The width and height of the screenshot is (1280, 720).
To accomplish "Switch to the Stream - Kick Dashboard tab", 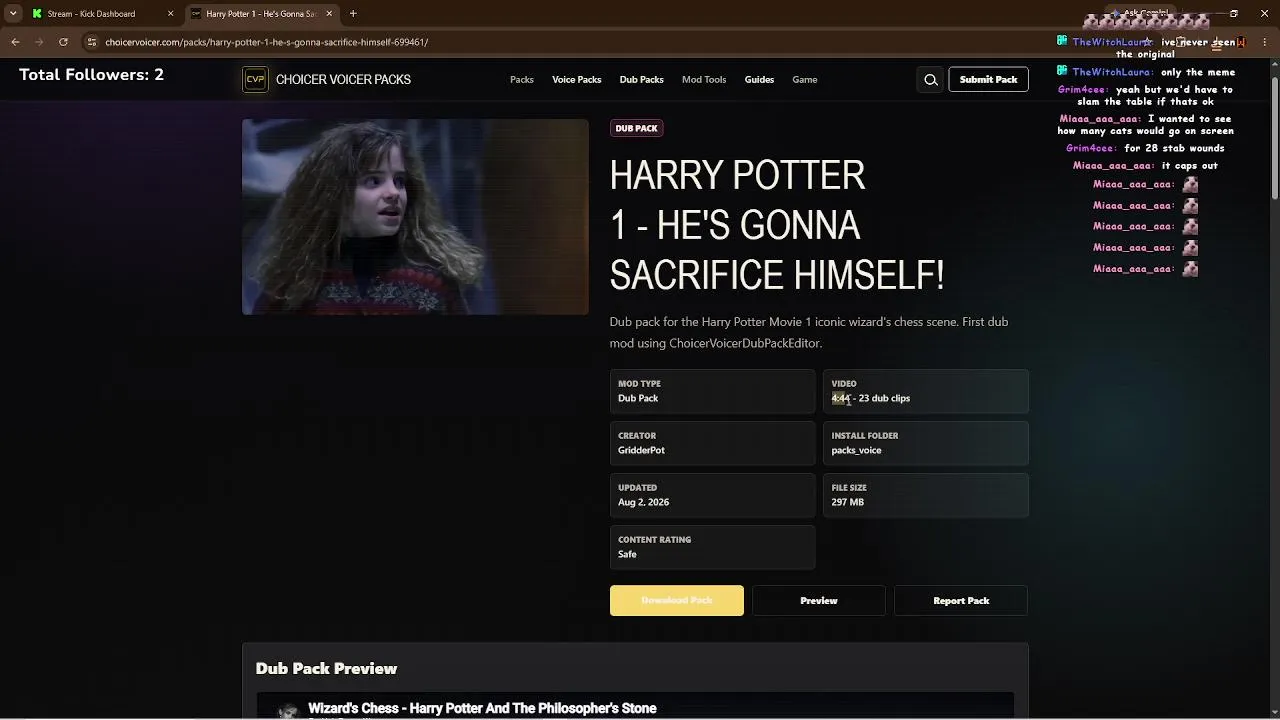I will 101,14.
